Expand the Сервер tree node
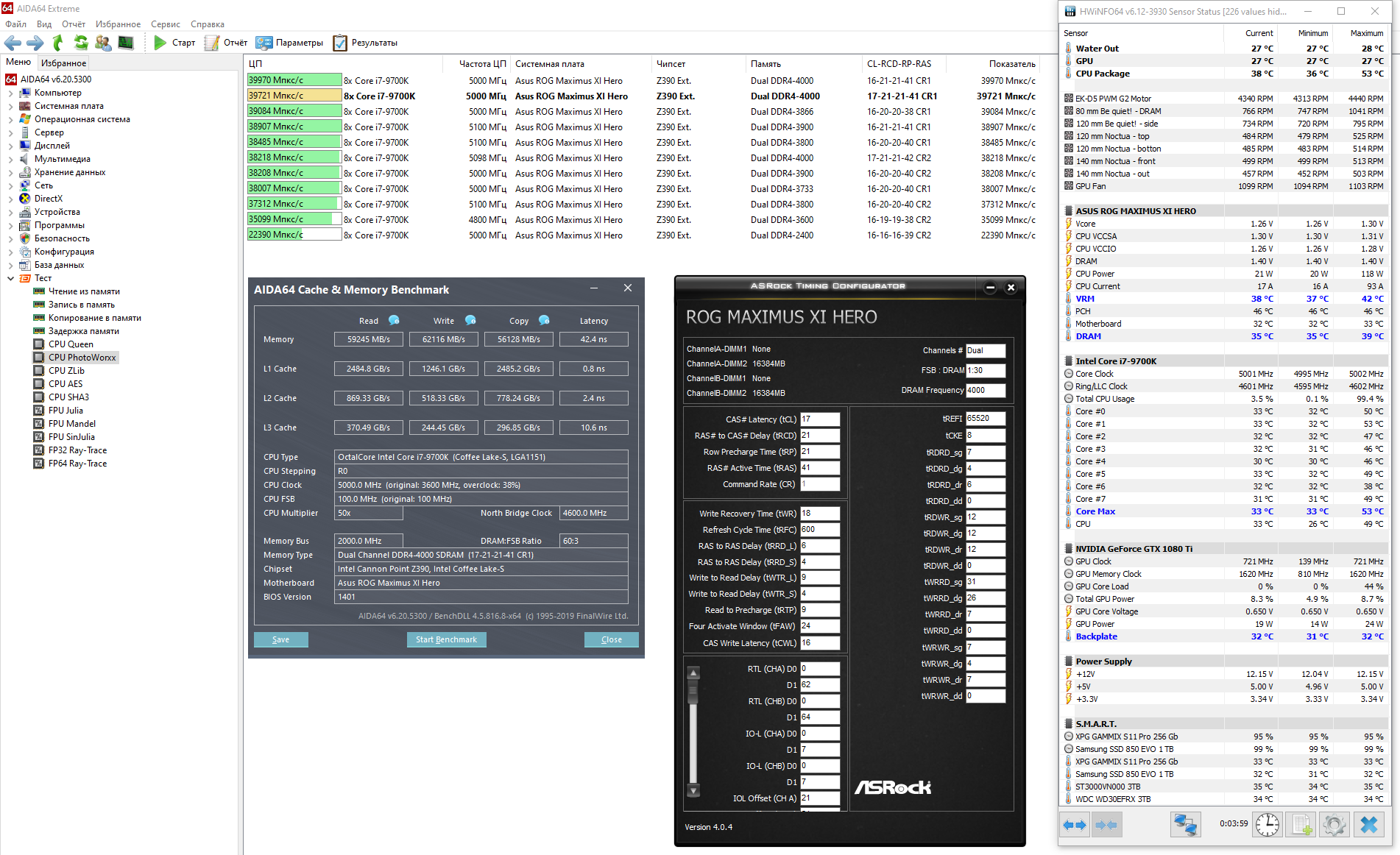 click(10, 132)
